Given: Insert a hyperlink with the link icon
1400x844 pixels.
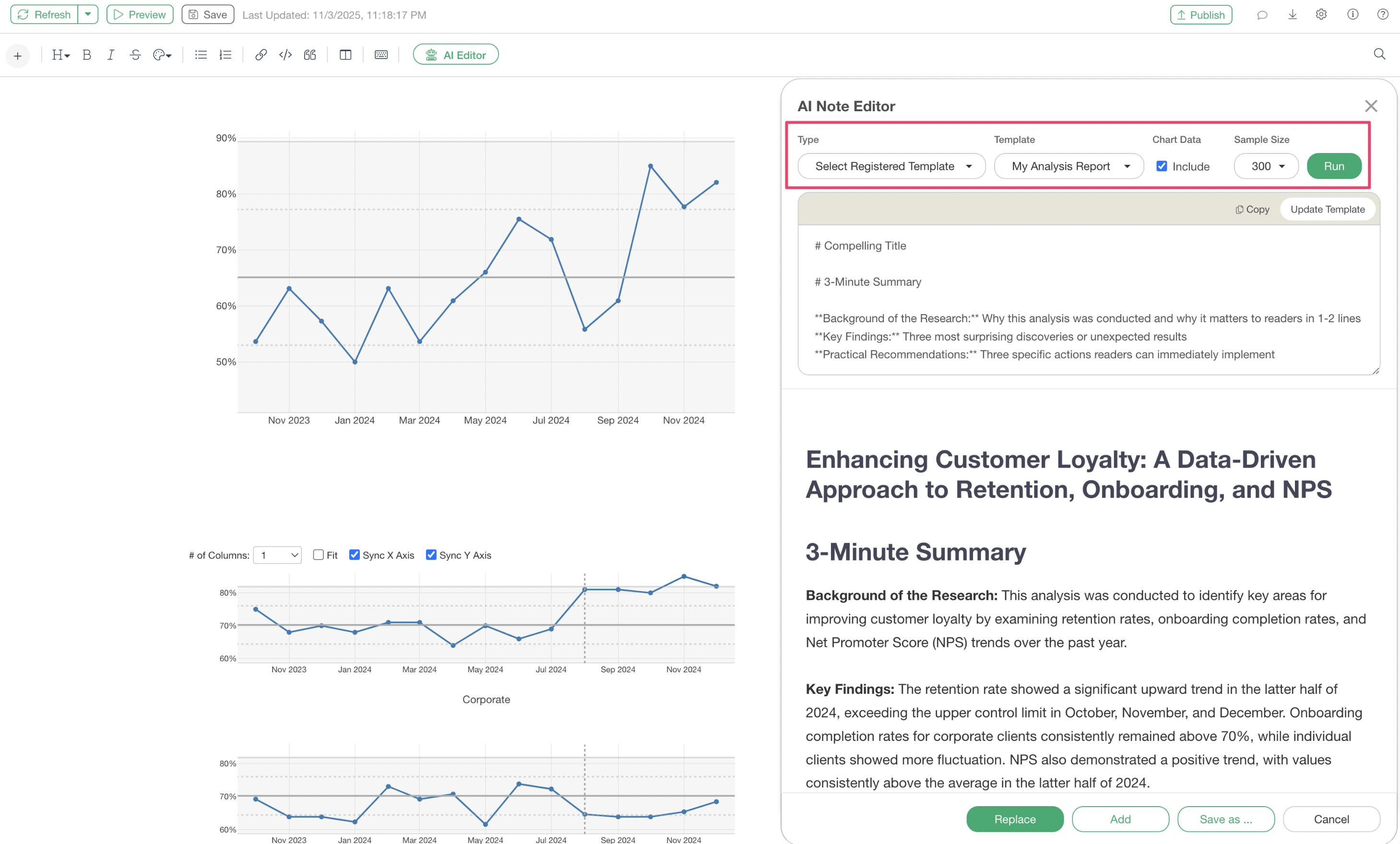Looking at the screenshot, I should (x=261, y=55).
